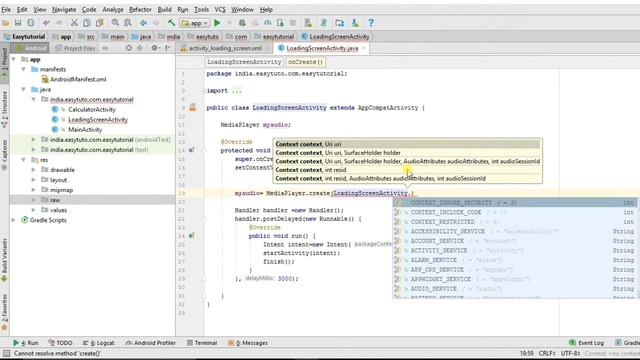640x360 pixels.
Task: Click the Hide project panel icon
Action: [x=168, y=48]
